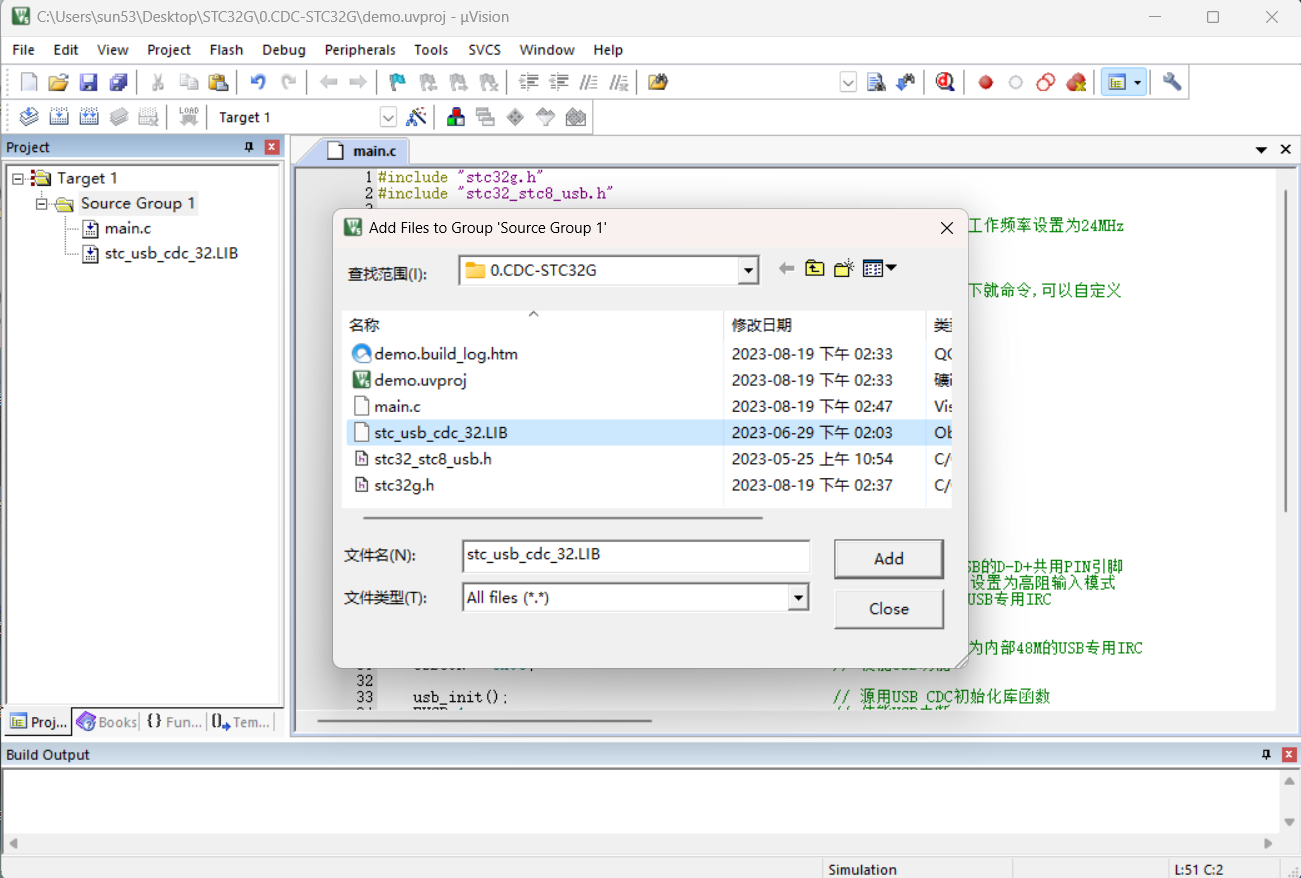Viewport: 1301px width, 878px height.
Task: Insert a bookmark with the flag icon
Action: (397, 82)
